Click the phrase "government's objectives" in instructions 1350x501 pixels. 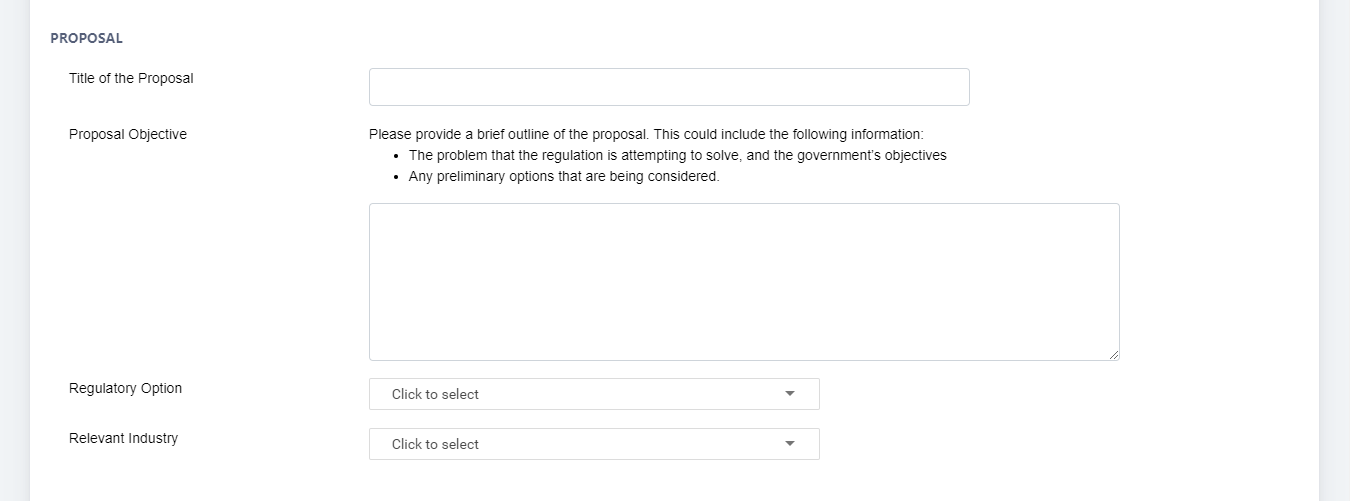pyautogui.click(x=872, y=156)
